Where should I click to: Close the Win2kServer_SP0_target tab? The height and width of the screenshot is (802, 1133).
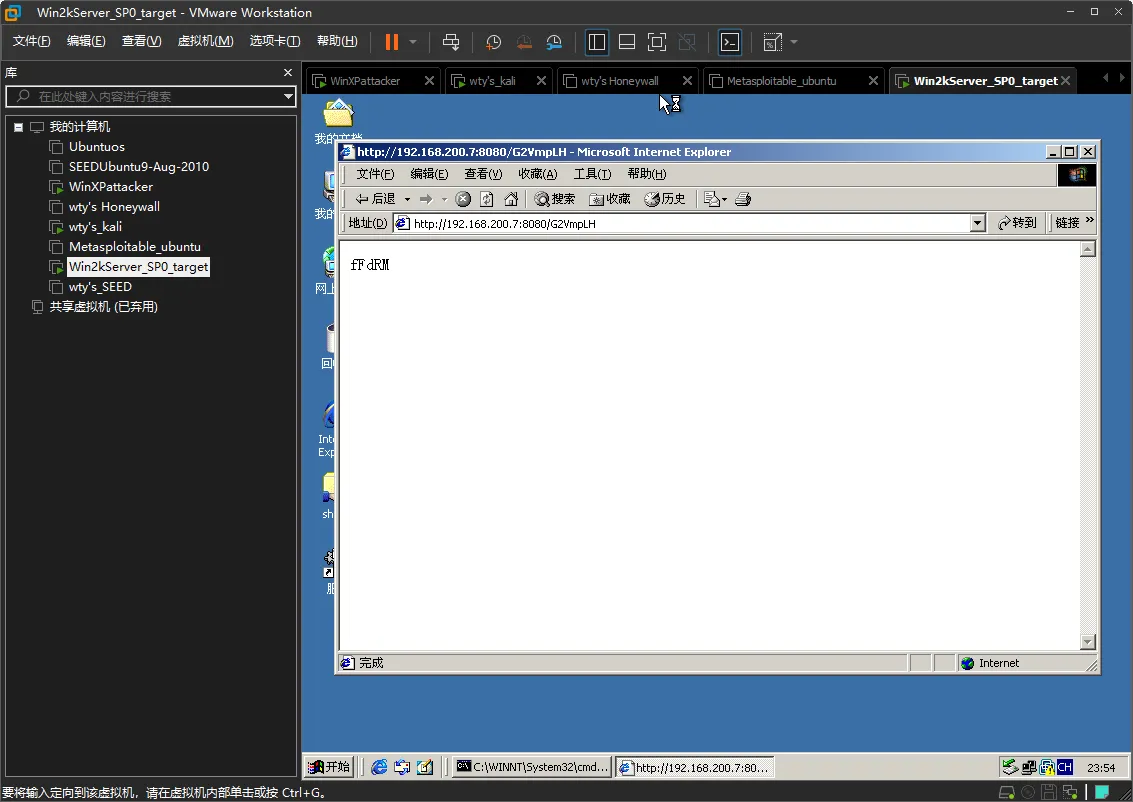tap(1065, 81)
